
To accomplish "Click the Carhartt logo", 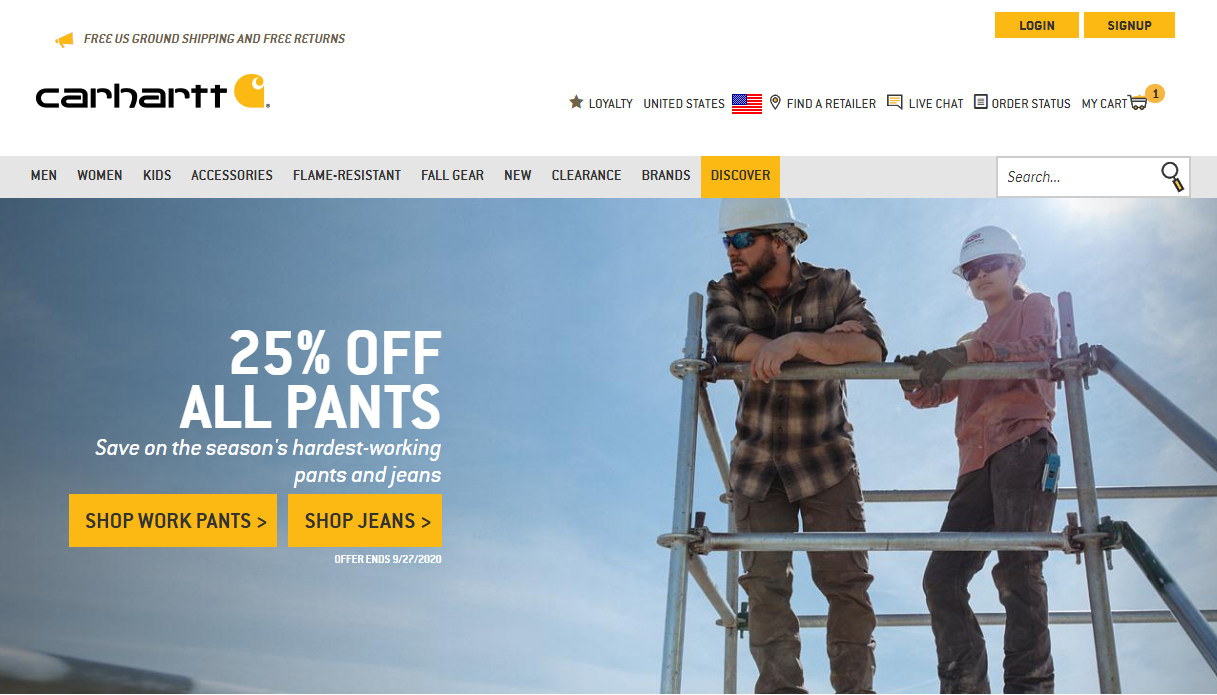I will click(153, 93).
